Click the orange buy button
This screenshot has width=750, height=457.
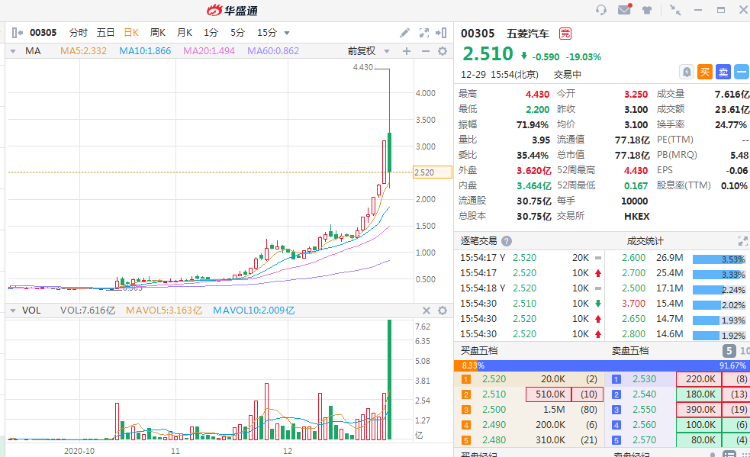[705, 72]
